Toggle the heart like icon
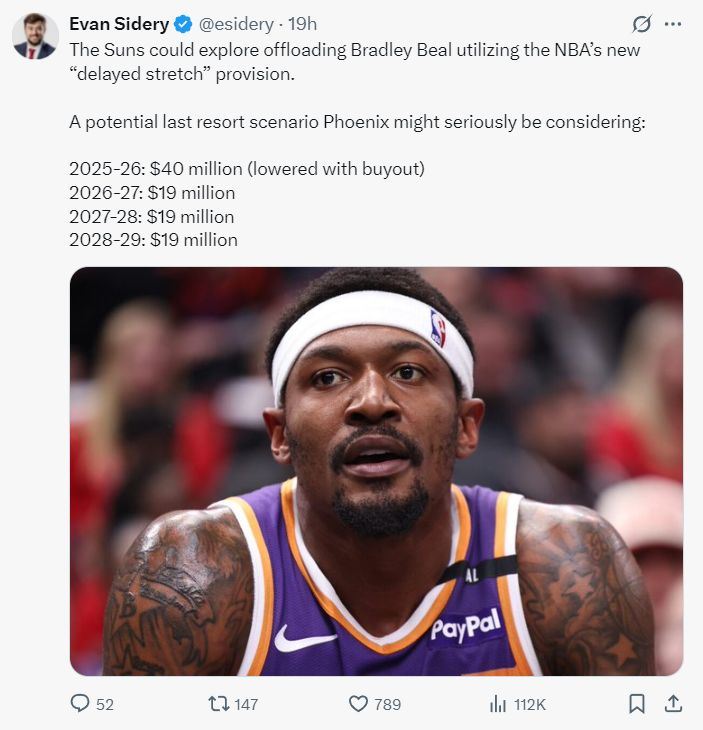 point(358,703)
